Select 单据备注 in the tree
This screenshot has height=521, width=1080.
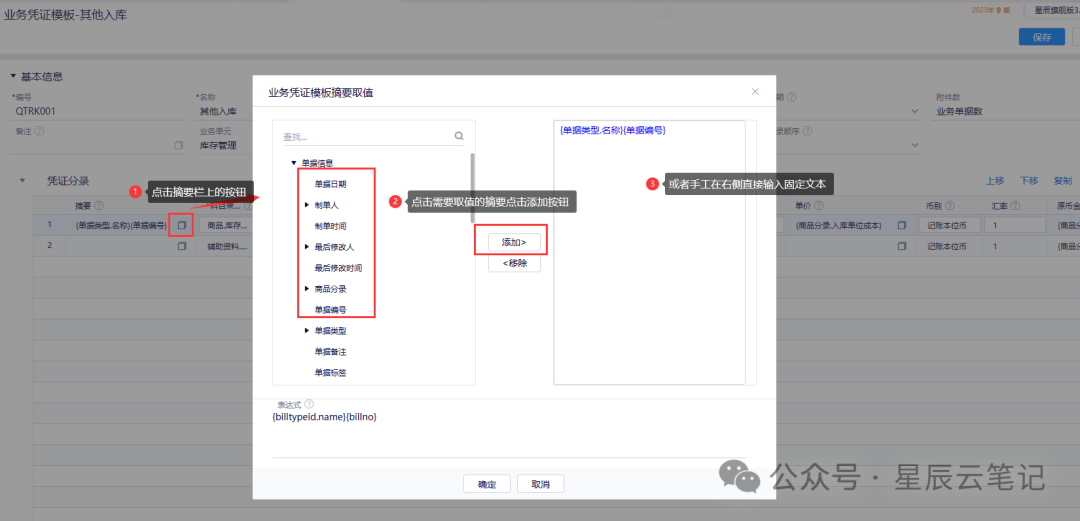point(330,351)
